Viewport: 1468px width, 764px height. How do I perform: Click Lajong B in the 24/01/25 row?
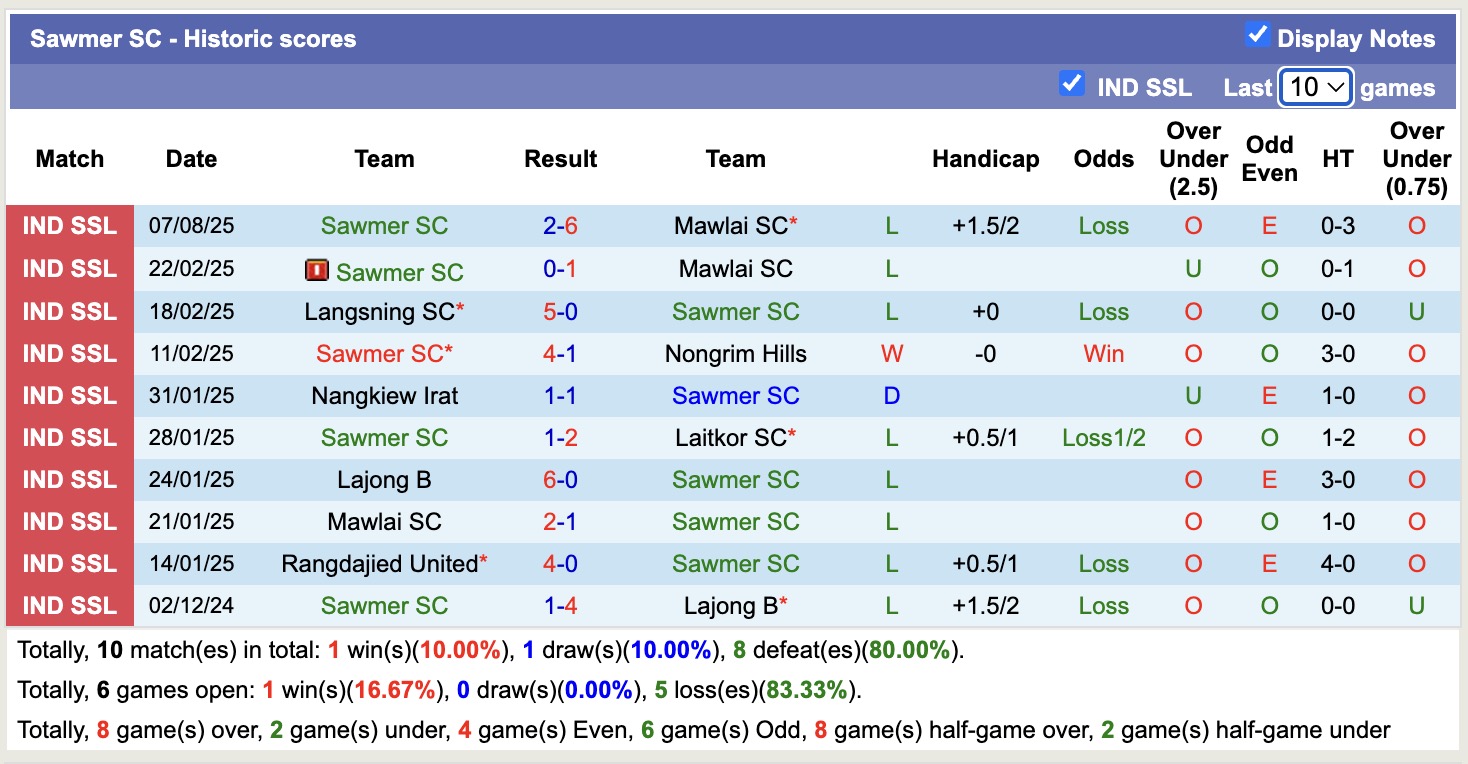pyautogui.click(x=385, y=479)
